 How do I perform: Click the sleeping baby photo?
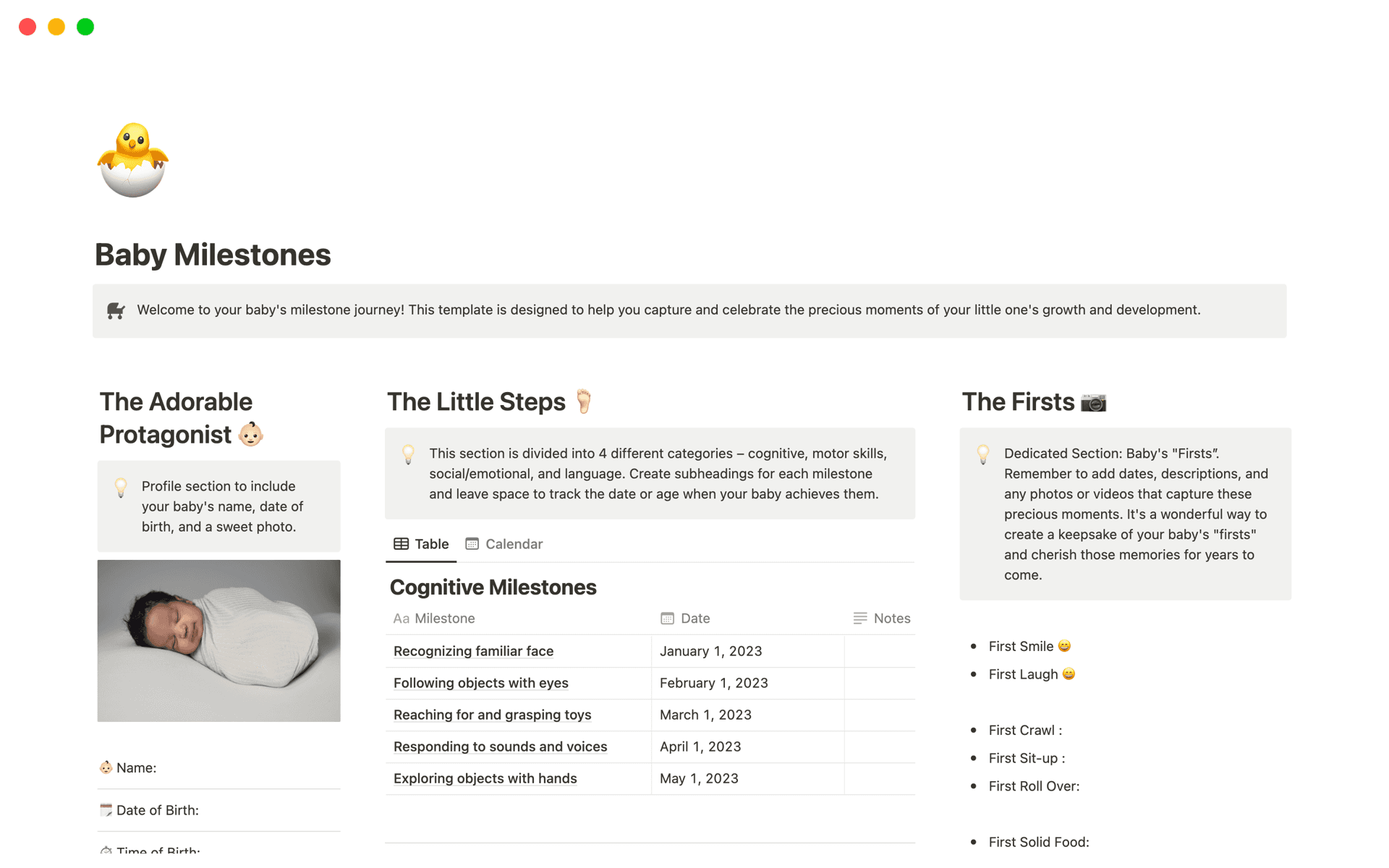tap(218, 640)
